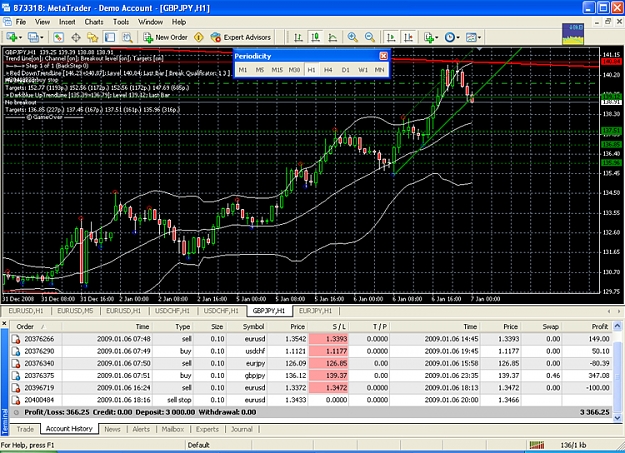
Task: Select the M1 timeframe
Action: coord(242,70)
